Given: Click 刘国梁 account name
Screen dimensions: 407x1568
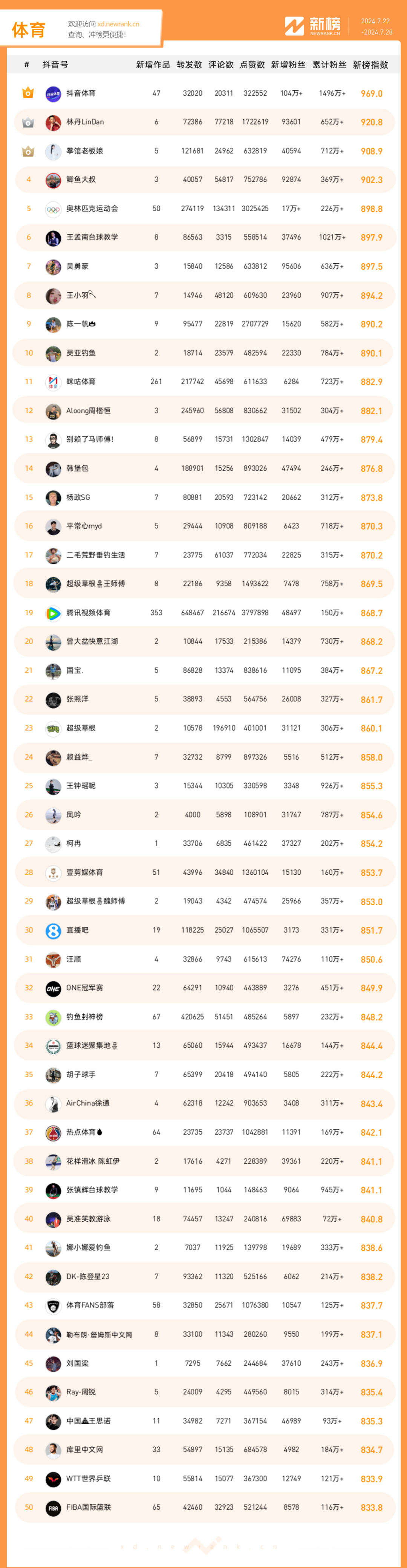Looking at the screenshot, I should click(77, 1364).
